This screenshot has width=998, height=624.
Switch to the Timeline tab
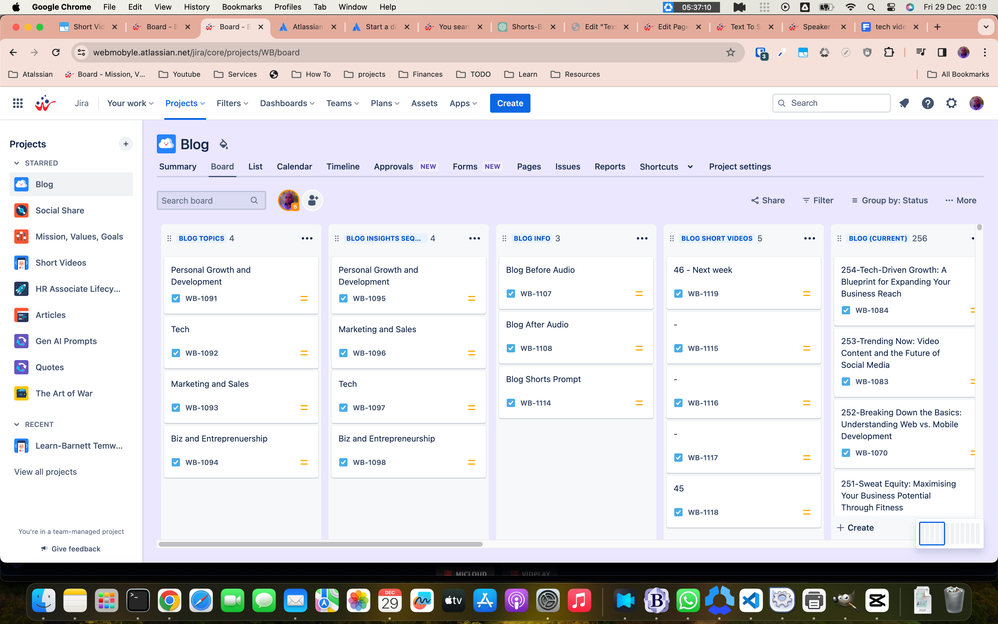(x=343, y=167)
